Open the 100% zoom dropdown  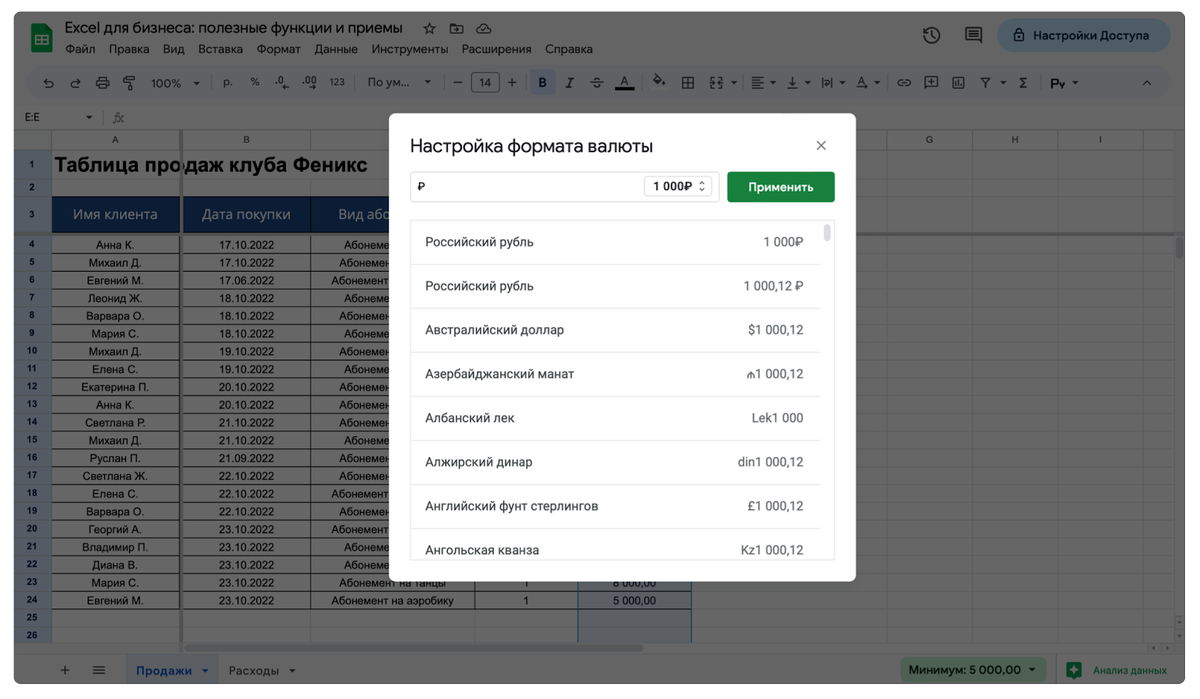[x=175, y=83]
